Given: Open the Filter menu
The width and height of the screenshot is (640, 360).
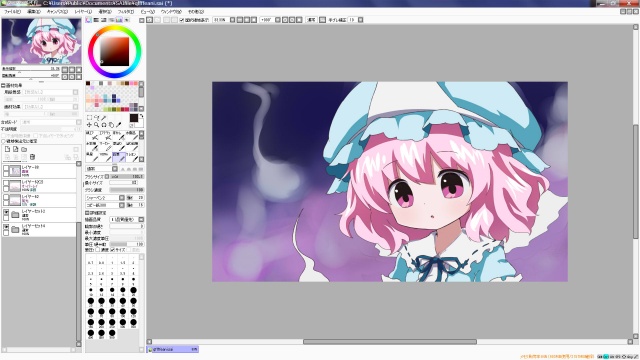Looking at the screenshot, I should click(126, 12).
